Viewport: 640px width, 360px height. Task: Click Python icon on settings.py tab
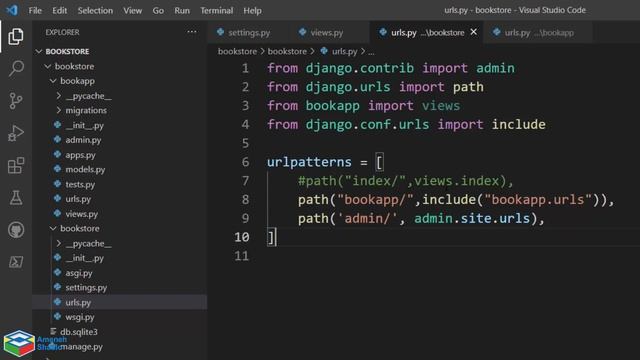(x=221, y=32)
